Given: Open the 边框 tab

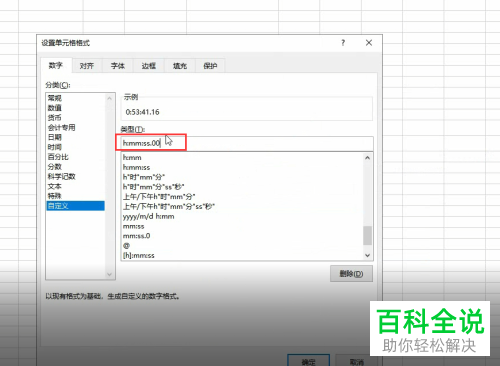Looking at the screenshot, I should click(x=149, y=66).
